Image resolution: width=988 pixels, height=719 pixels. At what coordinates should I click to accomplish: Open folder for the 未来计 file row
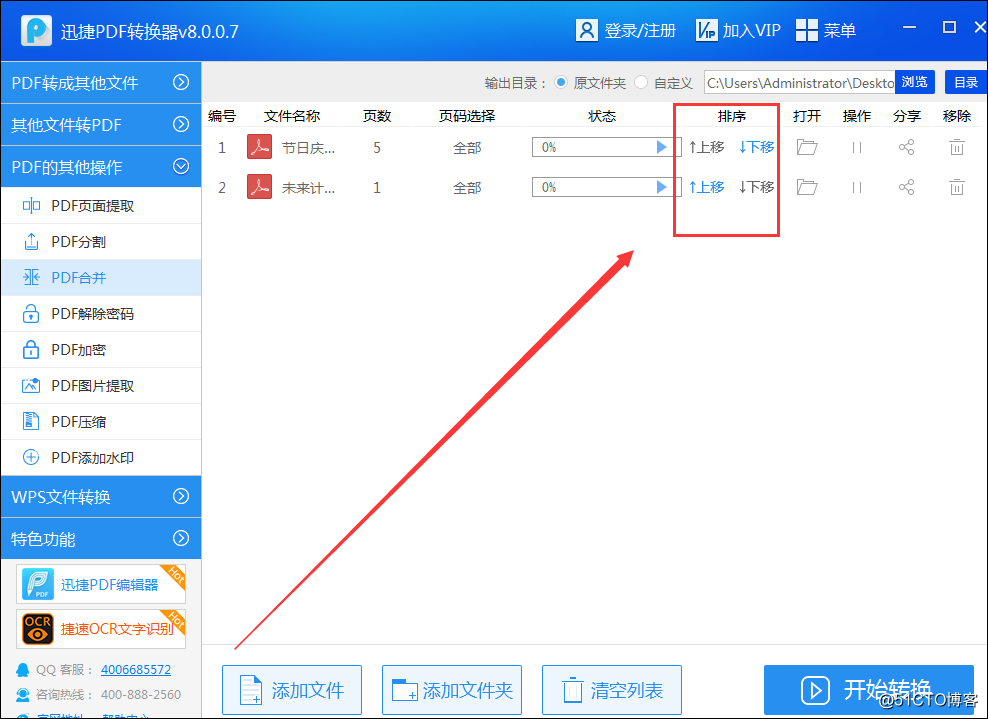point(807,187)
